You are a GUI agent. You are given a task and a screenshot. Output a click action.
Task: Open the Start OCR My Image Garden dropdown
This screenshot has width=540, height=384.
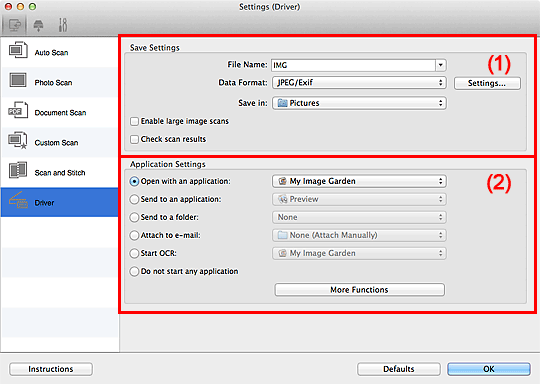359,253
